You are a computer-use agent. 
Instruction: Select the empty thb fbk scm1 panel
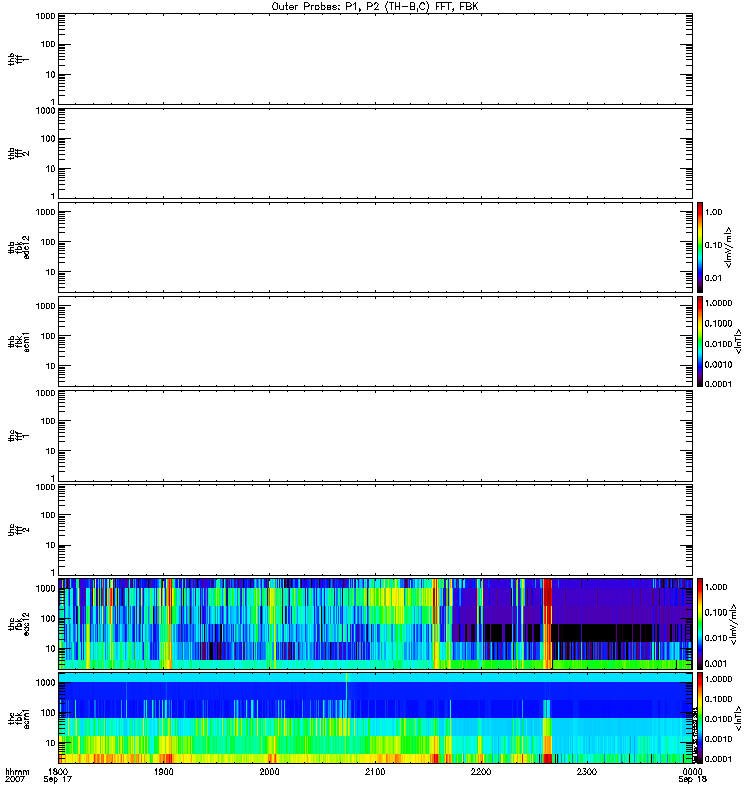pos(375,341)
